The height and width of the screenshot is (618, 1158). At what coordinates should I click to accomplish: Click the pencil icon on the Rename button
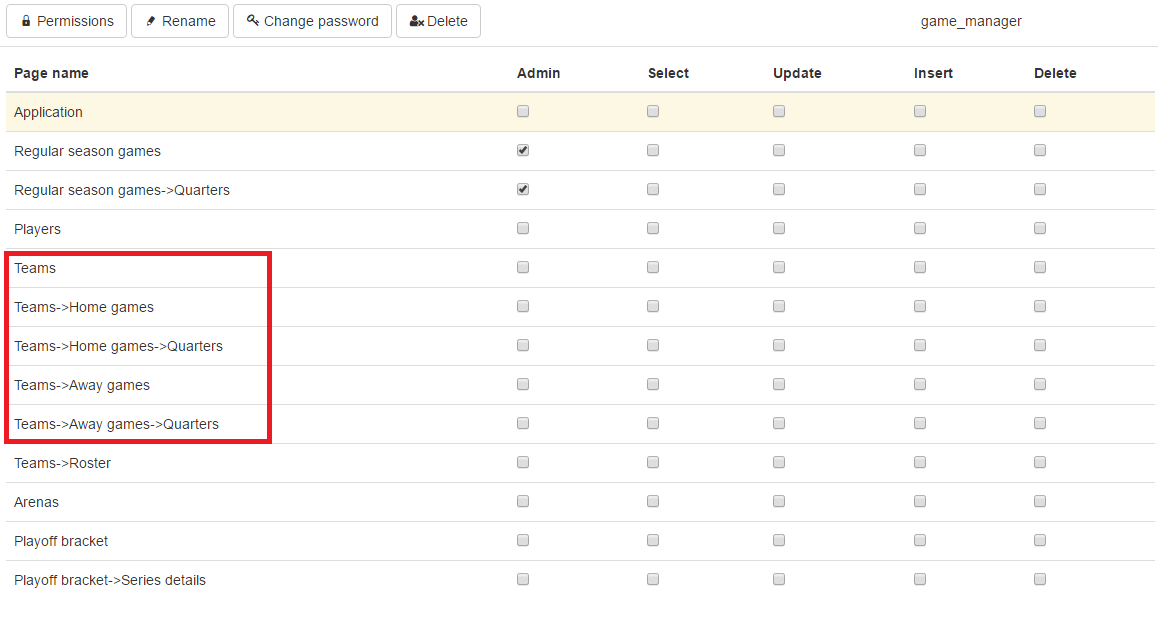point(152,20)
